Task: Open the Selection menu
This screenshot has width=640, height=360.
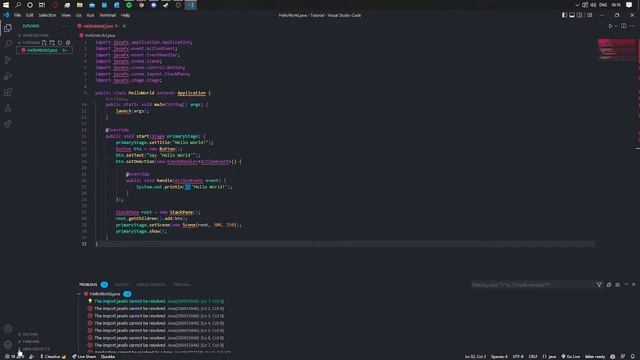Action: (47, 15)
